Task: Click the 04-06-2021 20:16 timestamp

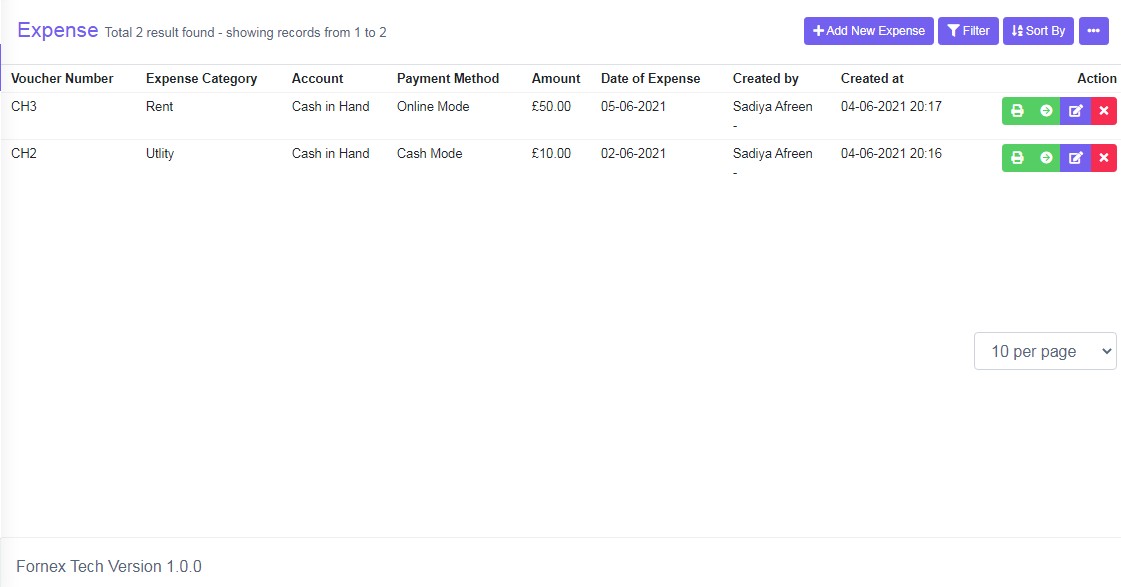Action: coord(892,154)
